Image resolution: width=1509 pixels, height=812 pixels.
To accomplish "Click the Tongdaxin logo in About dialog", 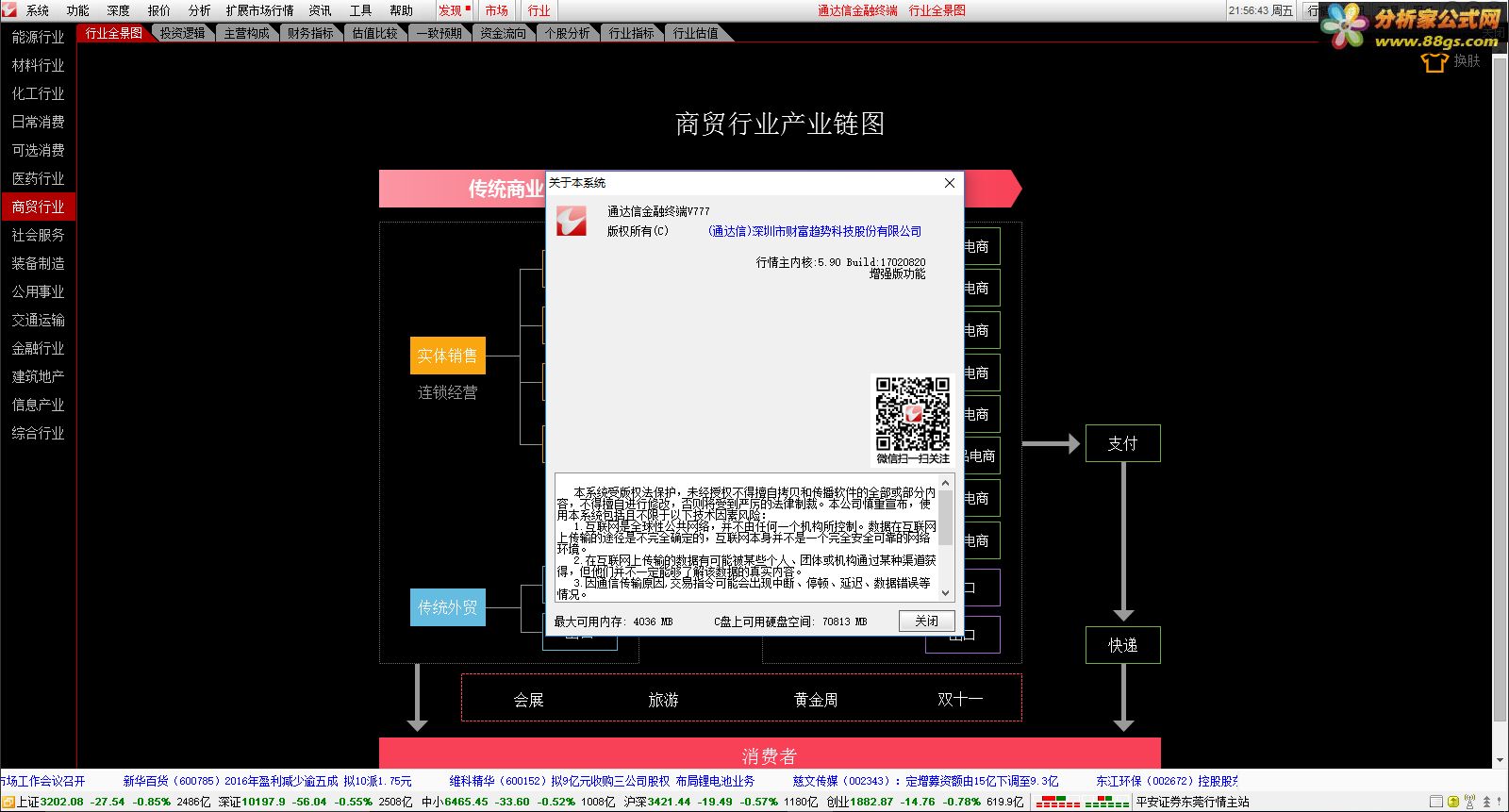I will [x=571, y=221].
